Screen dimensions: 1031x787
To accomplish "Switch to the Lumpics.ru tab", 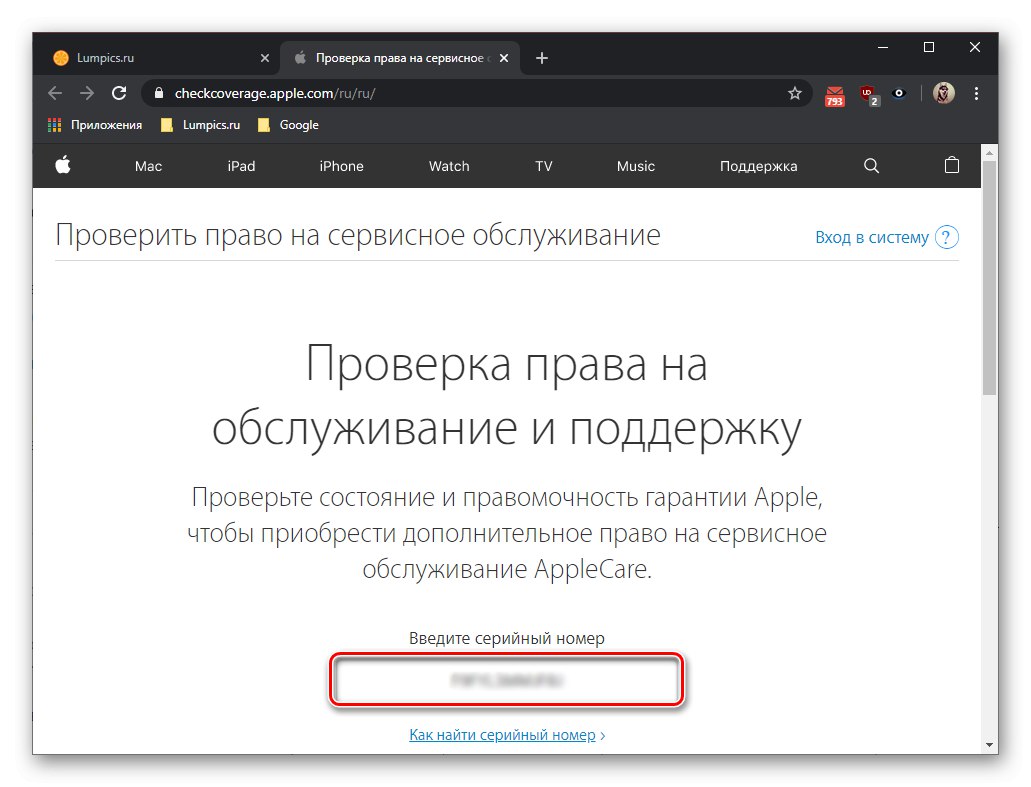I will point(159,58).
